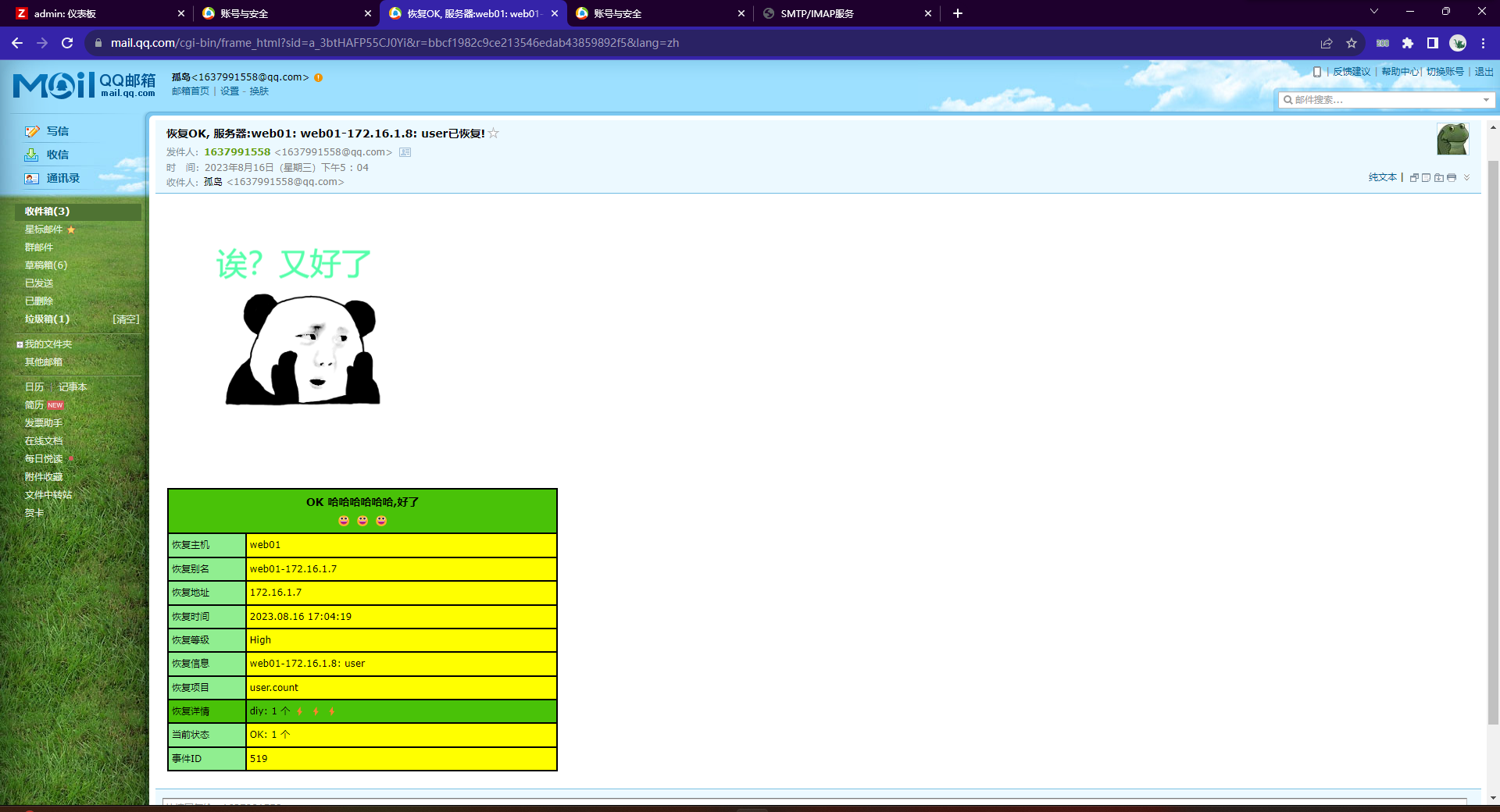Click the frog sender avatar thumbnail
This screenshot has width=1500, height=812.
[1453, 139]
